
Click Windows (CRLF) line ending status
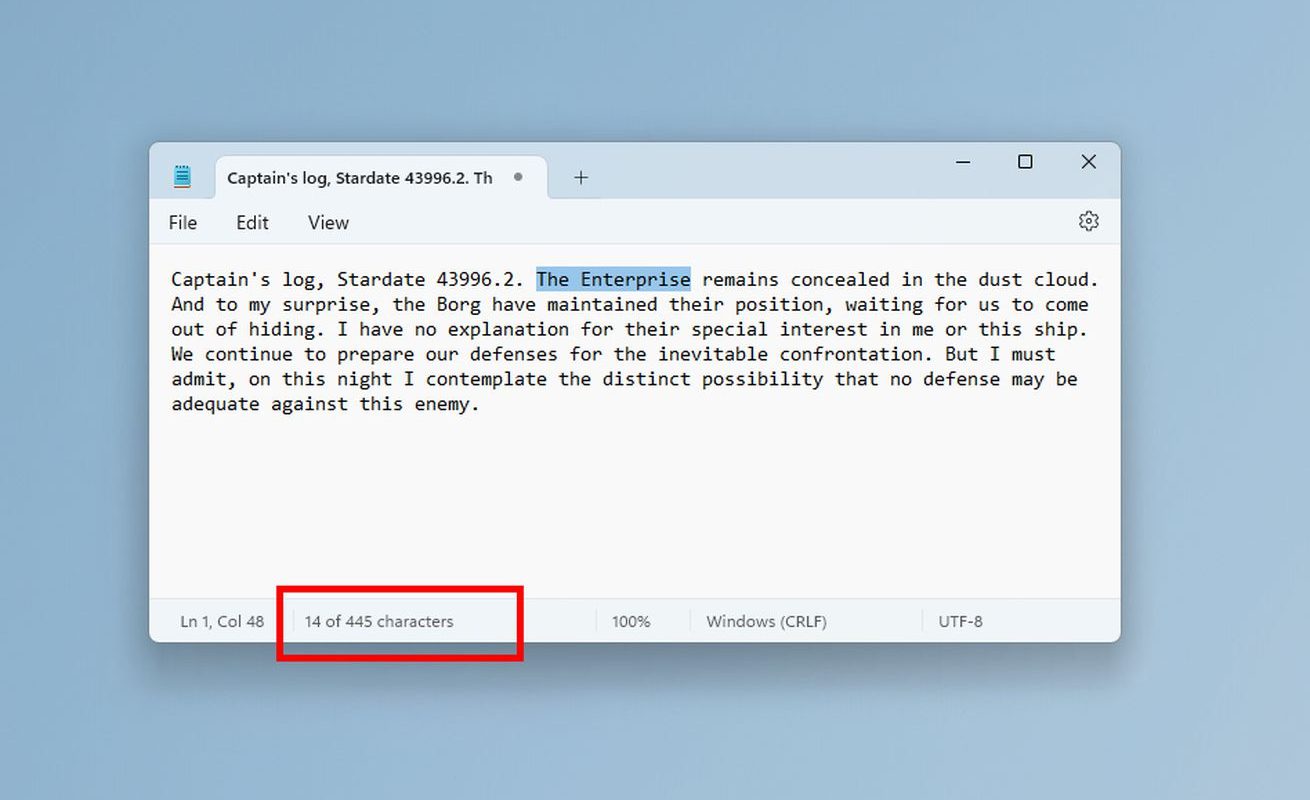(x=766, y=621)
